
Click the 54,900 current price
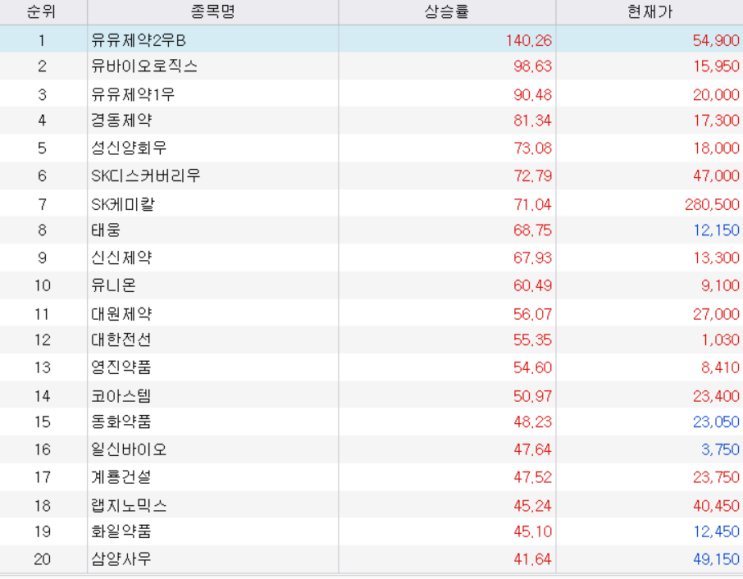716,40
